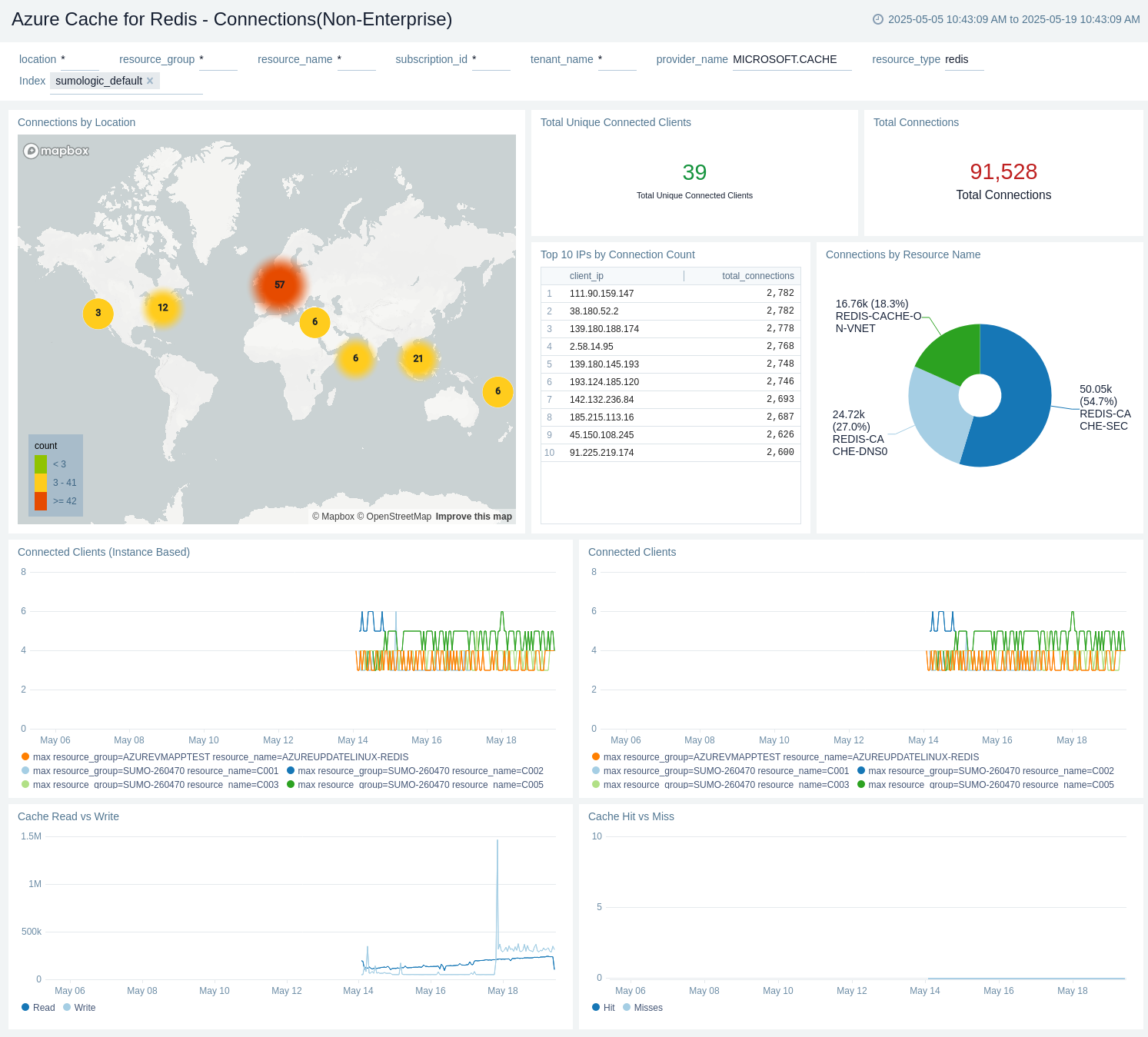Edit the location filter field
Image resolution: width=1148 pixels, height=1037 pixels.
pos(80,60)
